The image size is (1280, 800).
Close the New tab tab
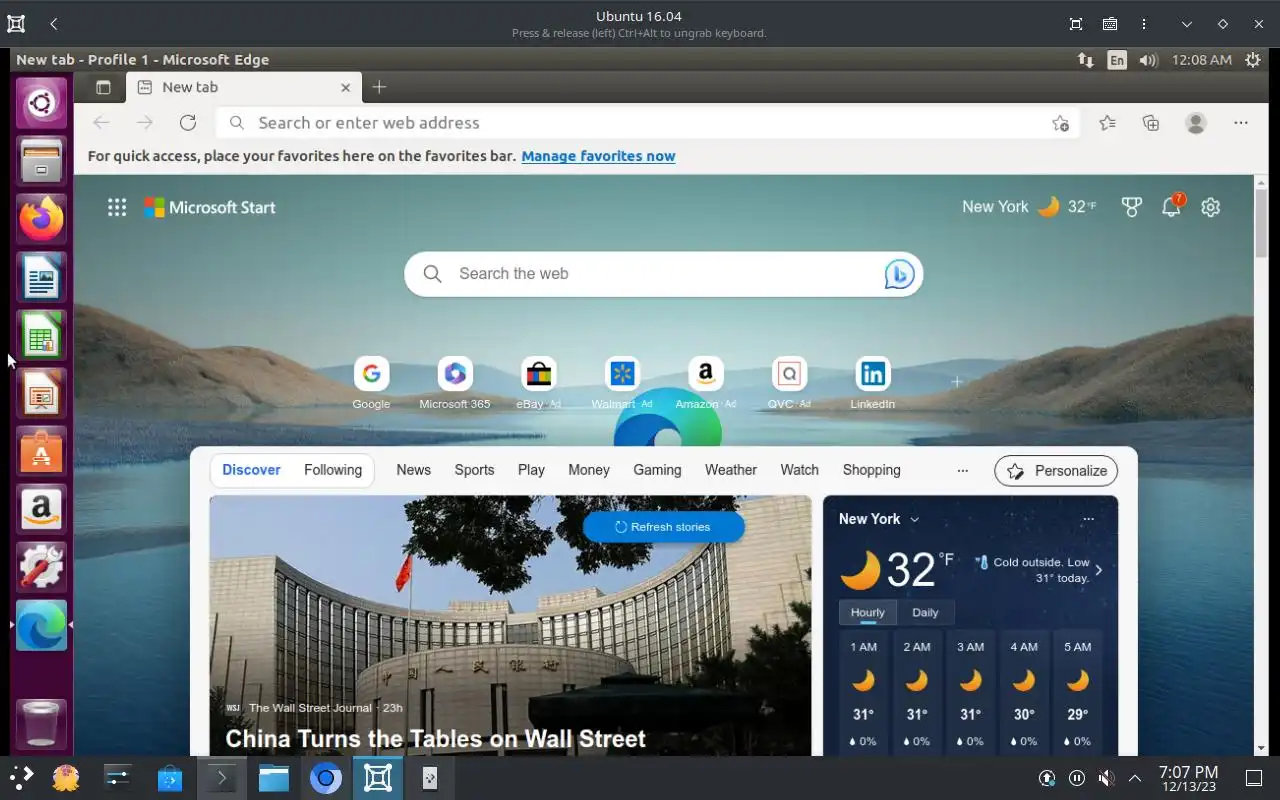pos(345,87)
